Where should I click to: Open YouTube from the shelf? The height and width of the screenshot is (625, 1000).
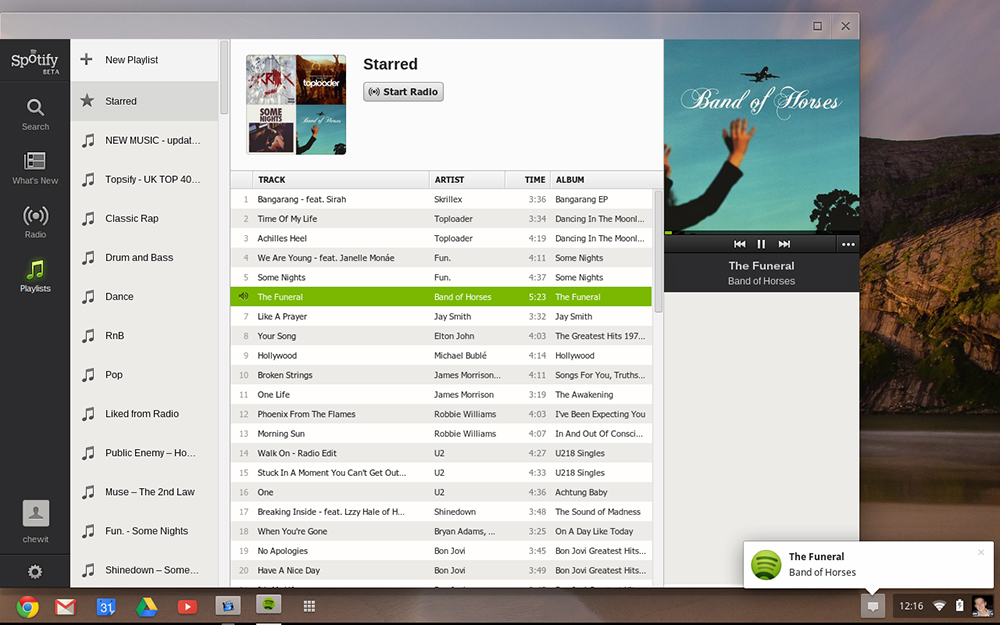tap(187, 607)
